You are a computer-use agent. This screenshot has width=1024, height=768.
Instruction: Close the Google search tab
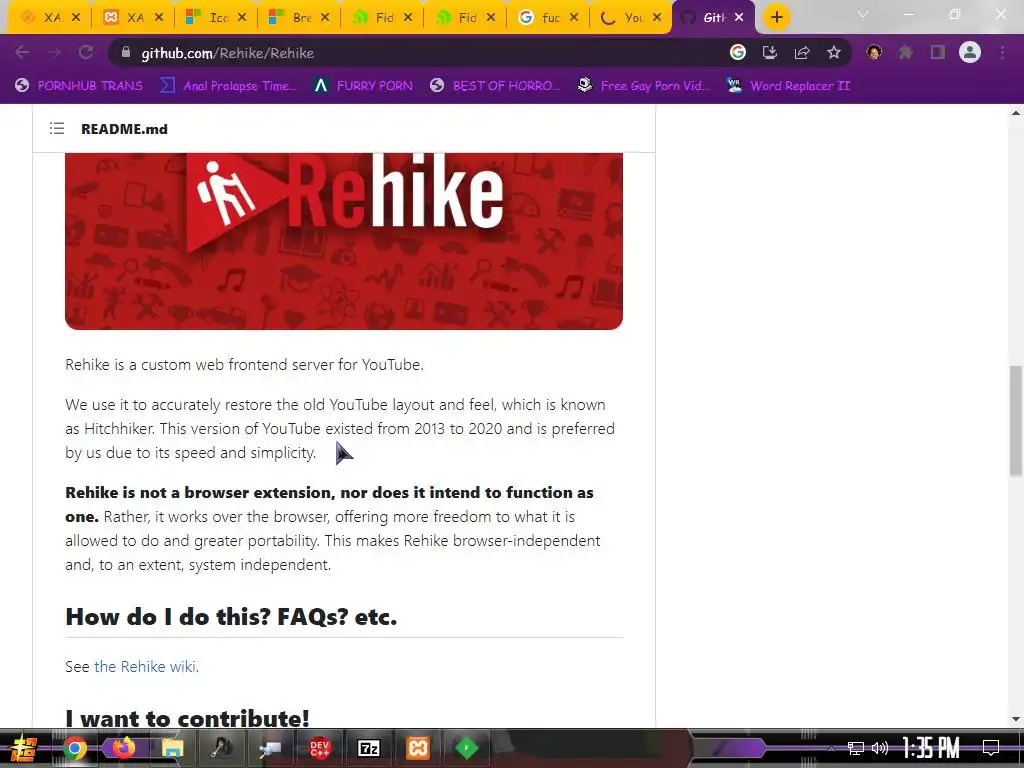pyautogui.click(x=574, y=18)
